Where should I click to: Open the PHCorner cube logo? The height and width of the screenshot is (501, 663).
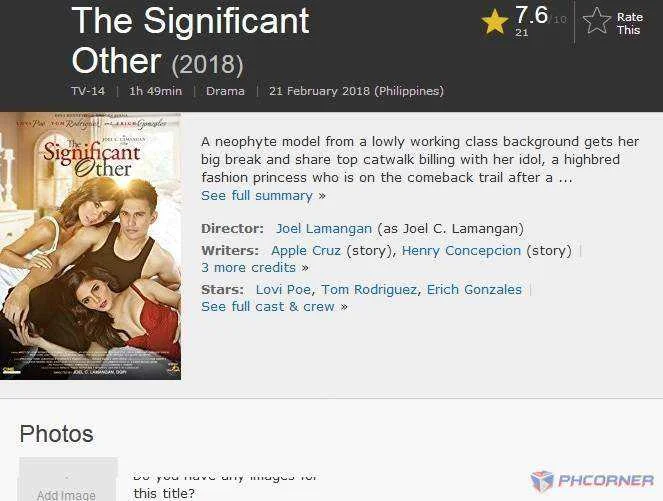(x=542, y=481)
